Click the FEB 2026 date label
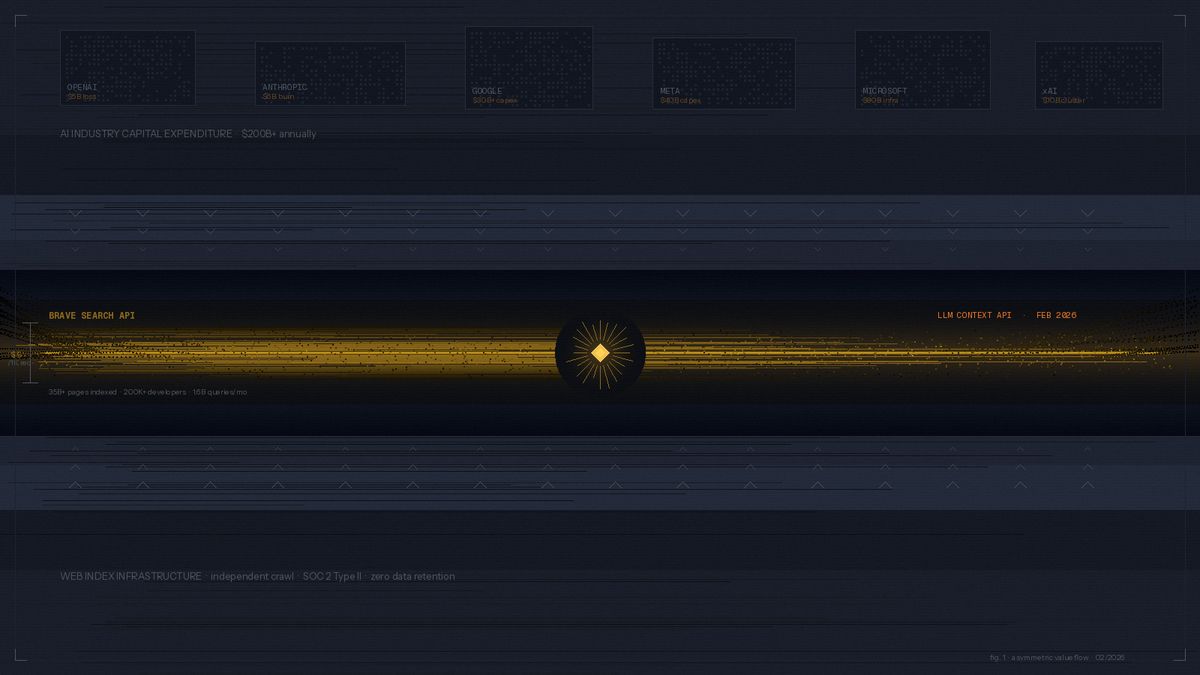Viewport: 1200px width, 675px height. click(x=1056, y=316)
